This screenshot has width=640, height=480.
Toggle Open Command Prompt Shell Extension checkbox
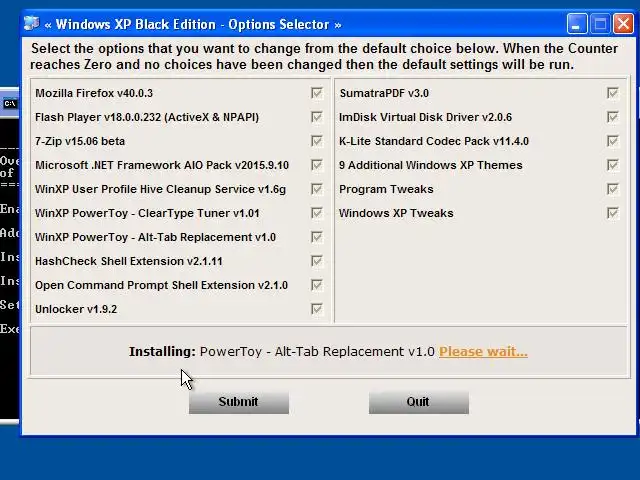pyautogui.click(x=317, y=285)
